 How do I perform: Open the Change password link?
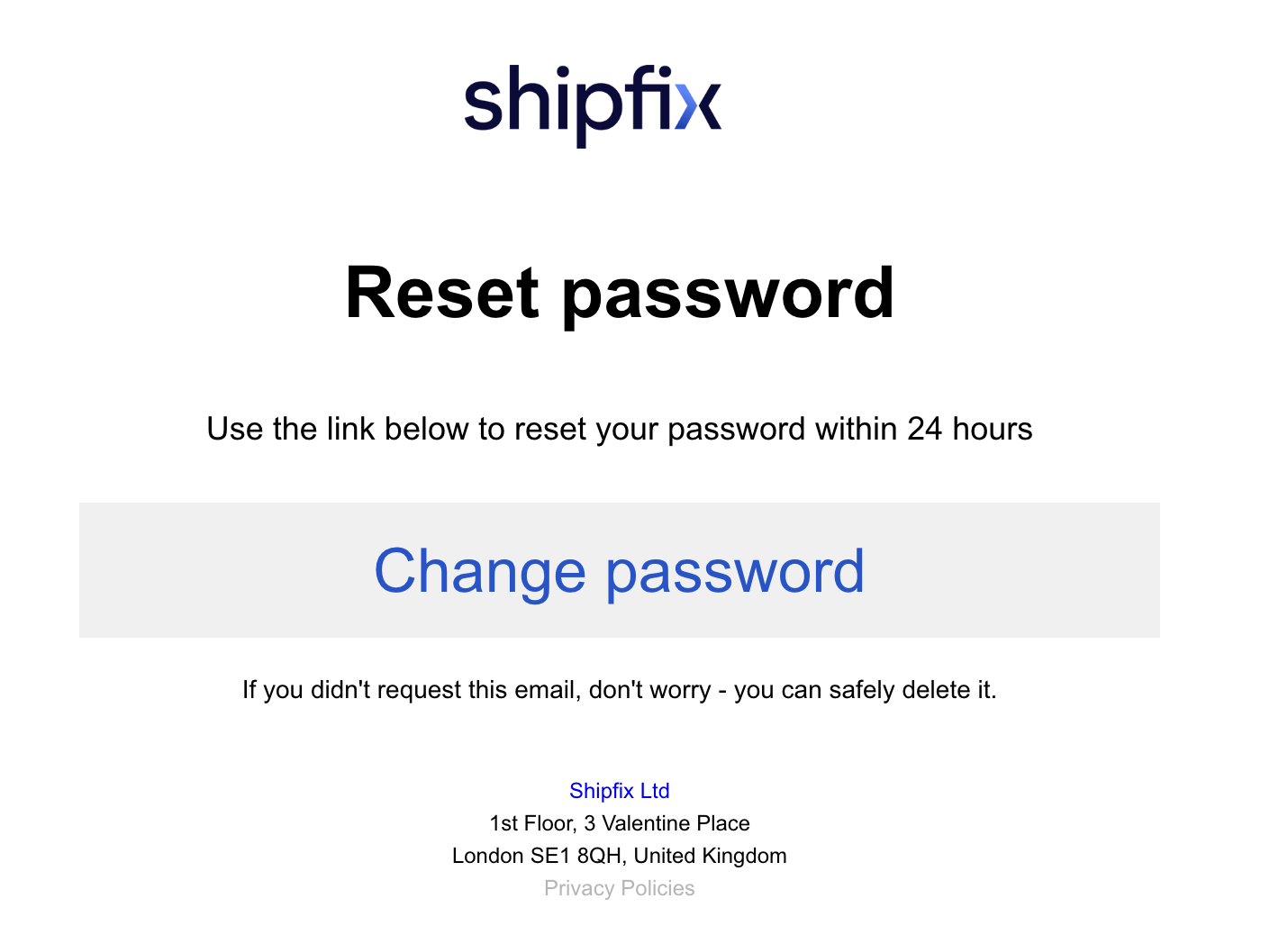pyautogui.click(x=619, y=571)
